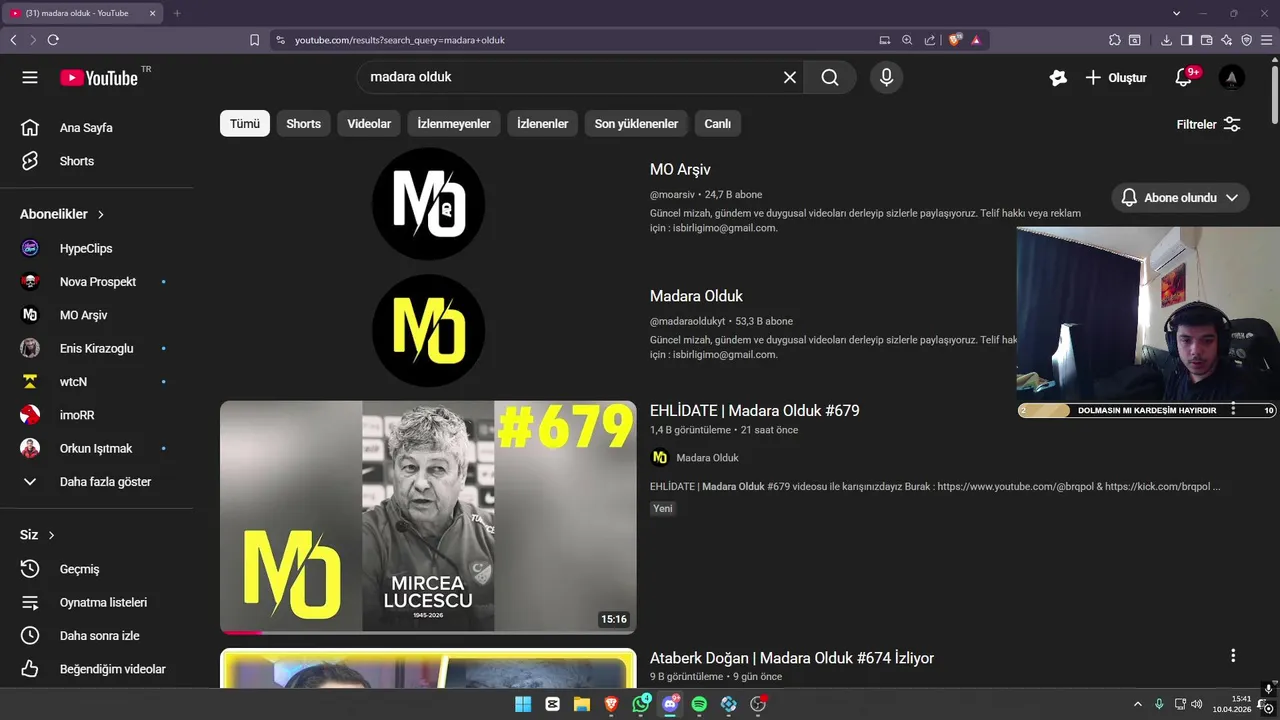Toggle the browser sidebar panel
Image resolution: width=1280 pixels, height=720 pixels.
coord(1186,40)
